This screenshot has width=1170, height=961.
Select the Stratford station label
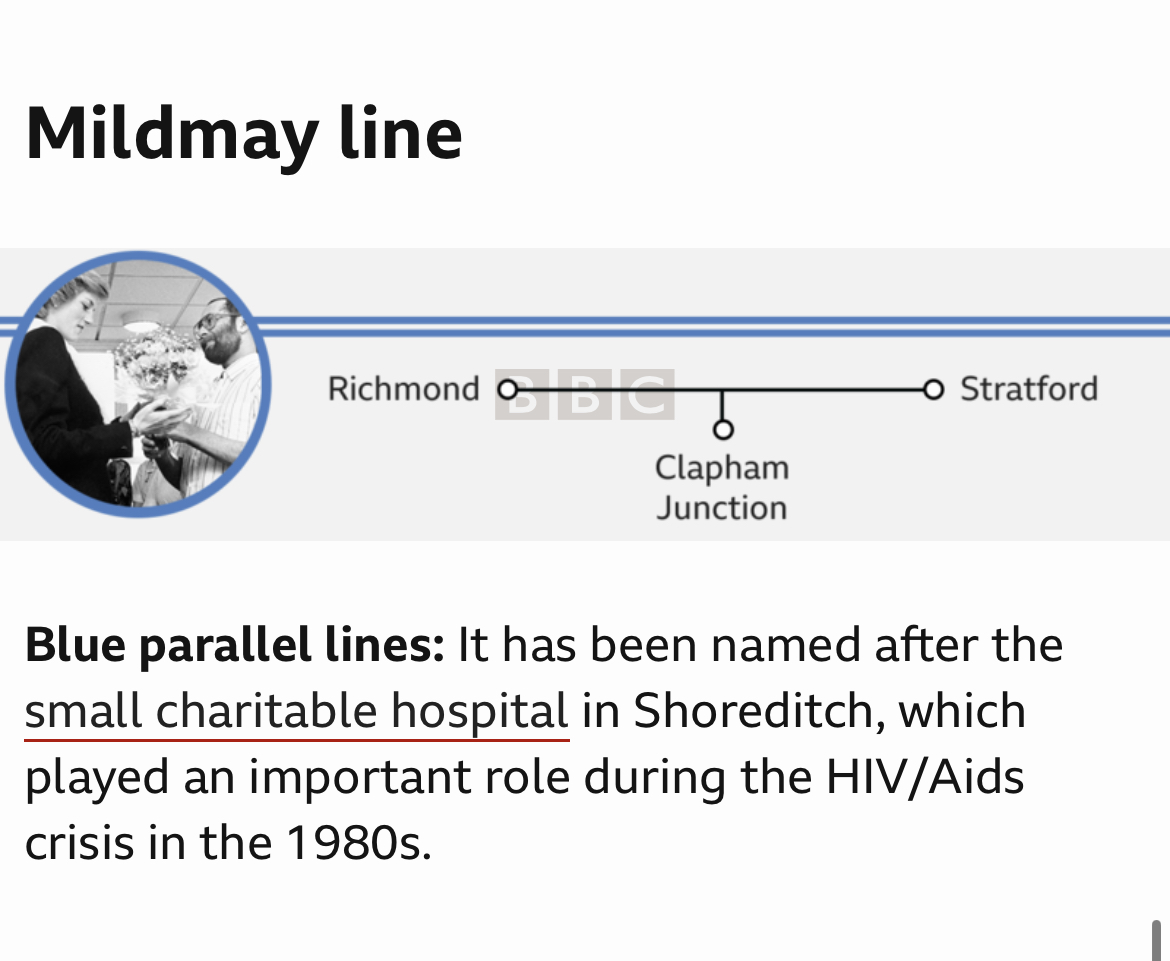(1028, 388)
